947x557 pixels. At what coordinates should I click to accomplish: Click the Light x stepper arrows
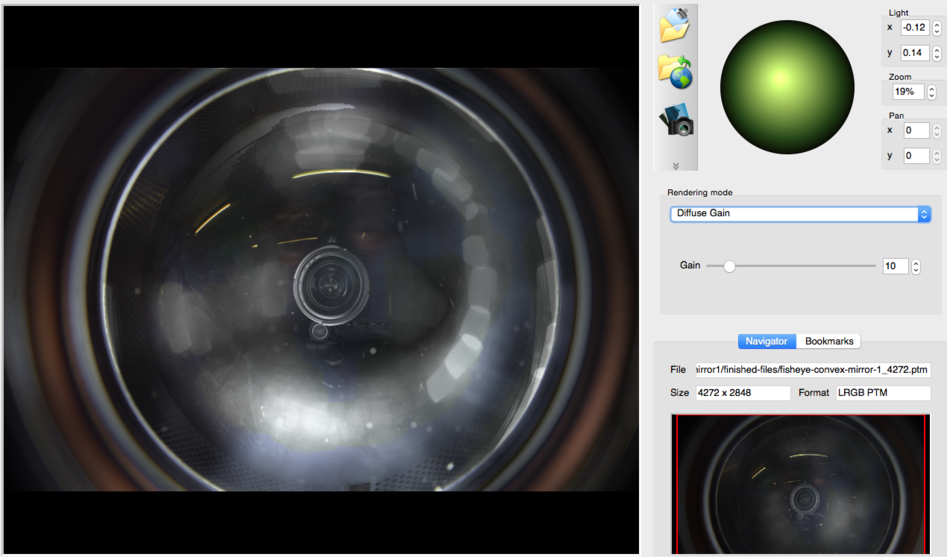[x=937, y=28]
